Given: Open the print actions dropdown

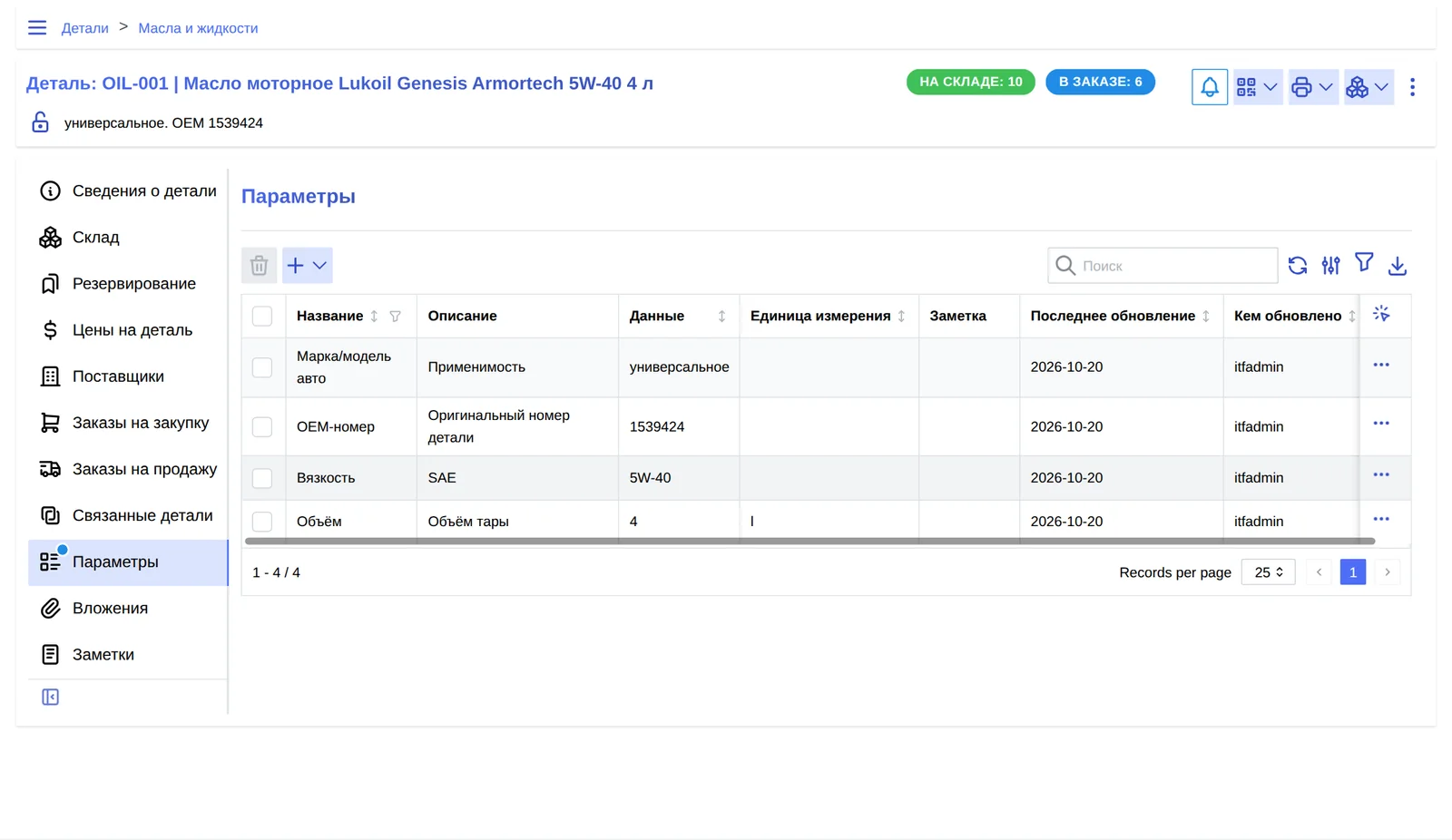Looking at the screenshot, I should click(x=1313, y=87).
